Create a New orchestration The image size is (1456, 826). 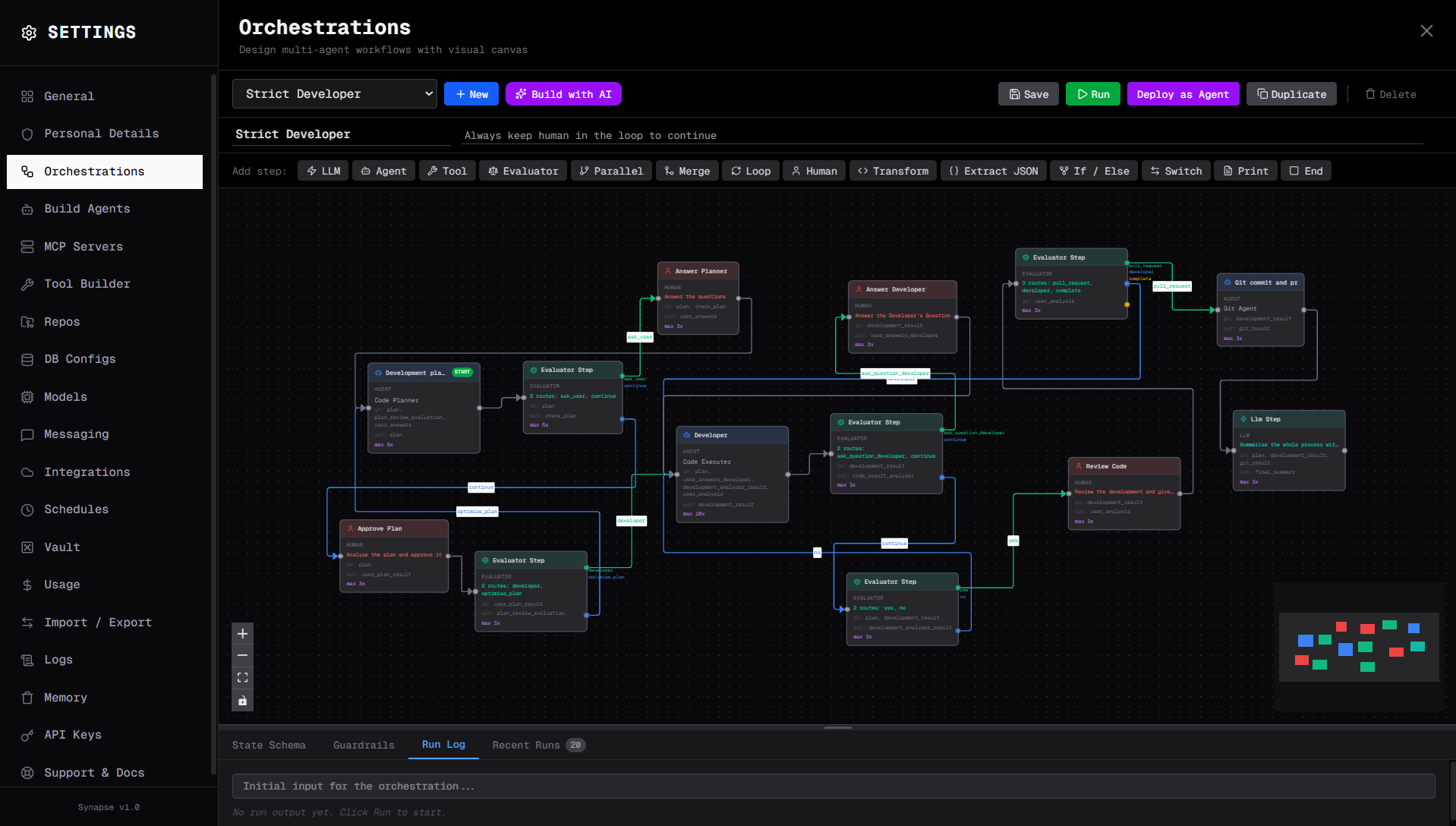click(x=471, y=94)
